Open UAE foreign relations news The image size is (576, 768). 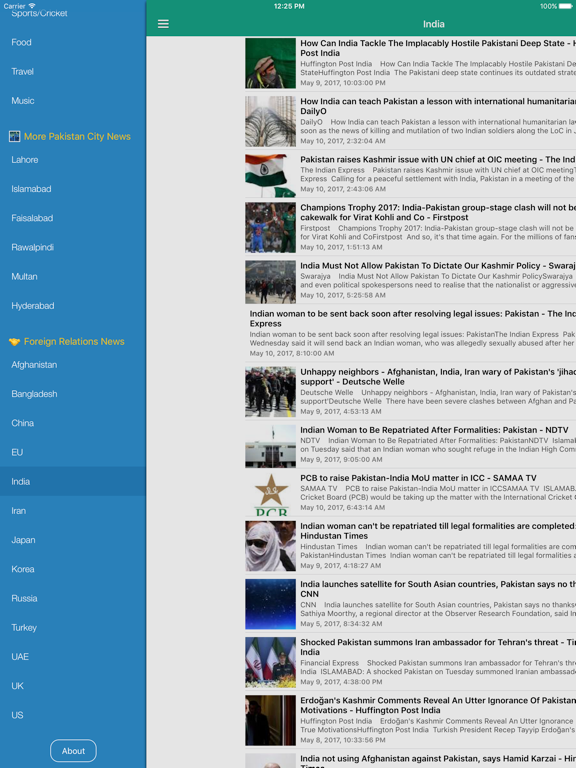(x=72, y=657)
